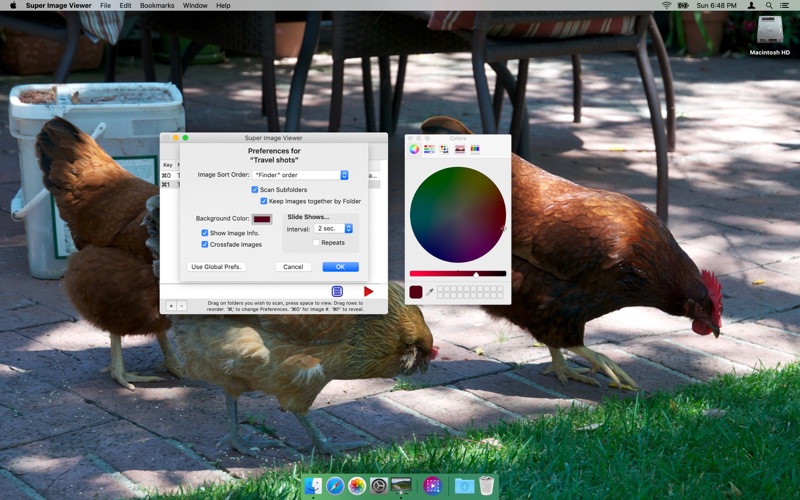Screen dimensions: 800x500
Task: Open Photos from the Dock
Action: click(x=357, y=486)
